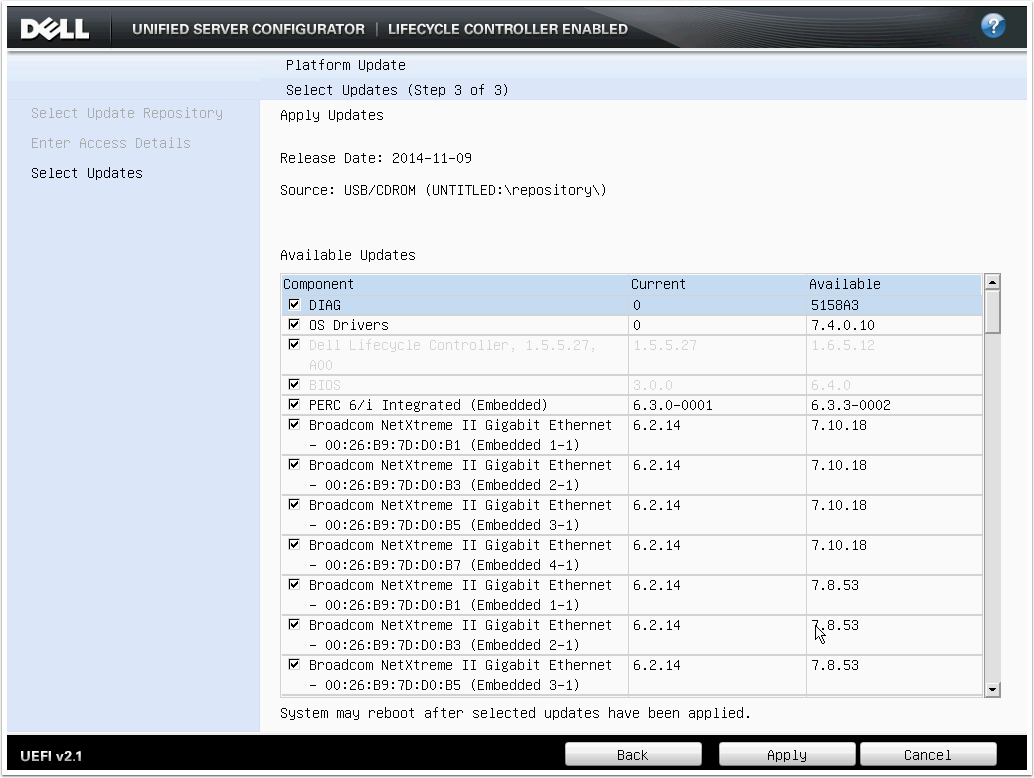Screen dimensions: 1034x778
Task: Click available version 7.4.0.10
Action: point(843,325)
